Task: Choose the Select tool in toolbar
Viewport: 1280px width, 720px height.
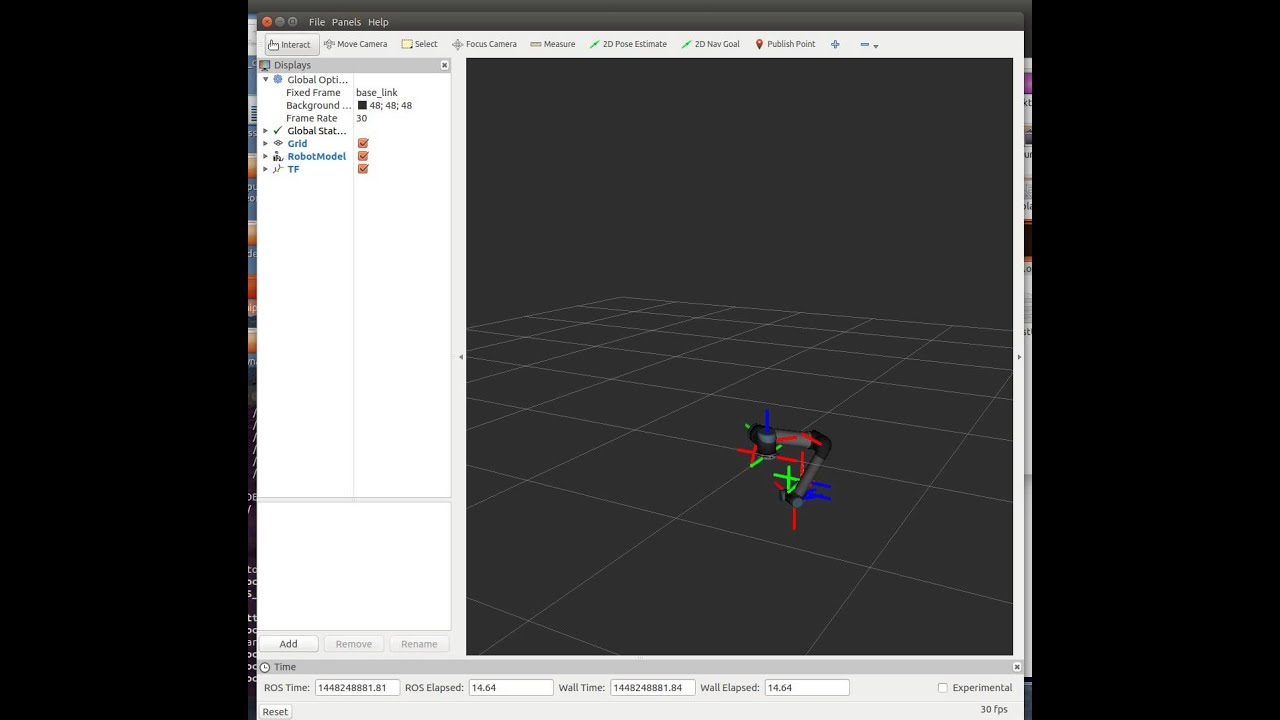Action: pyautogui.click(x=420, y=44)
